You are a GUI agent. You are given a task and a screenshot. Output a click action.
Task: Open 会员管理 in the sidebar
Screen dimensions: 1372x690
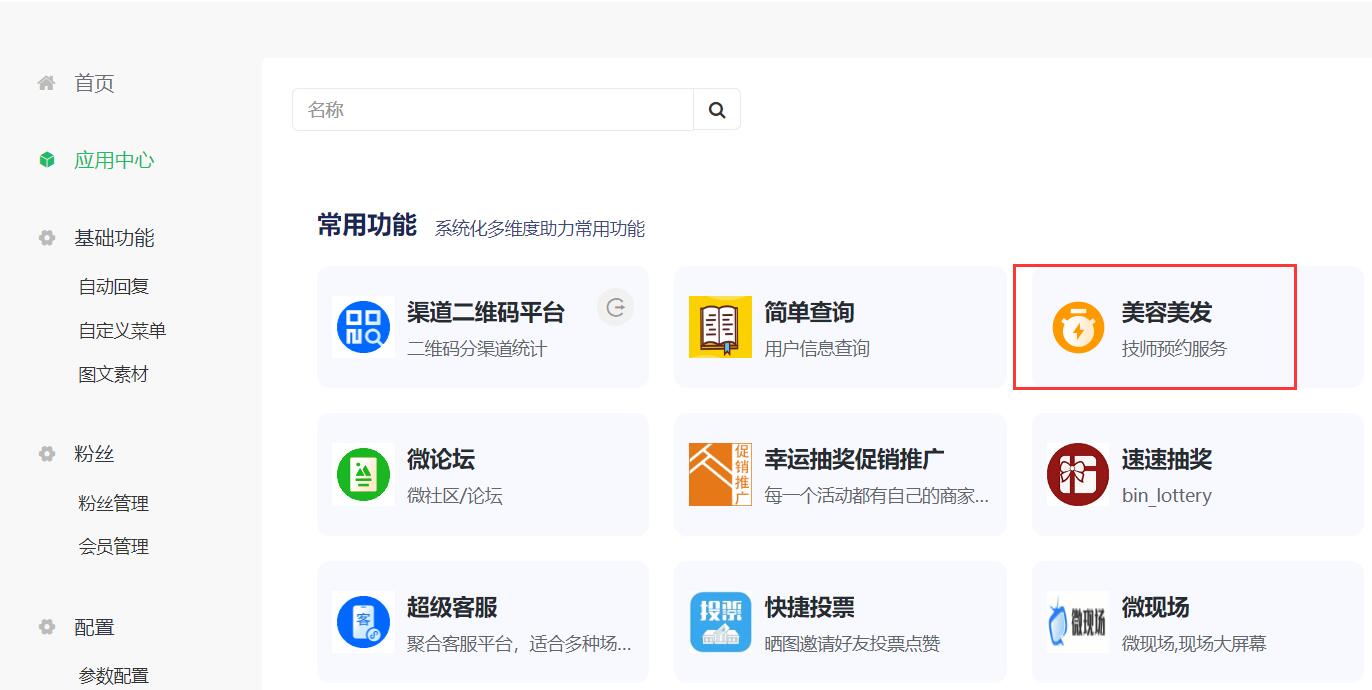tap(114, 546)
